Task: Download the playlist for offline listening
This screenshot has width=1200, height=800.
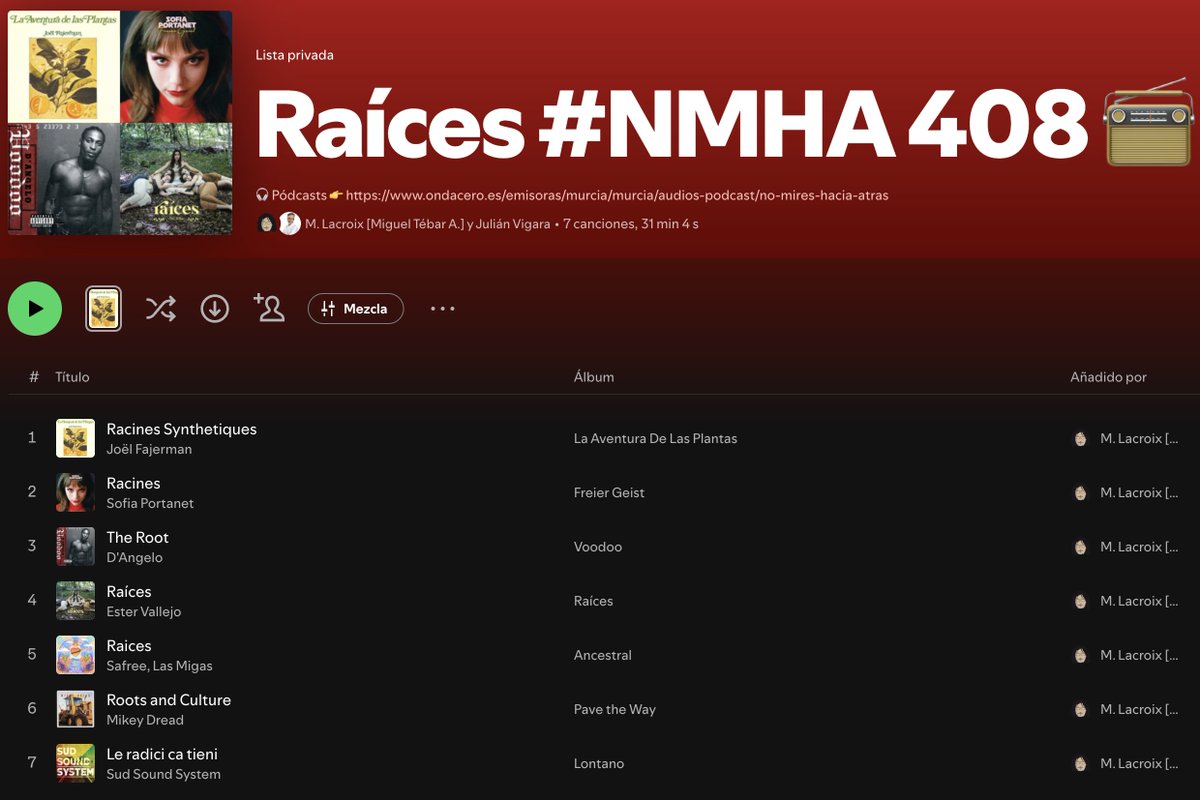Action: (214, 308)
